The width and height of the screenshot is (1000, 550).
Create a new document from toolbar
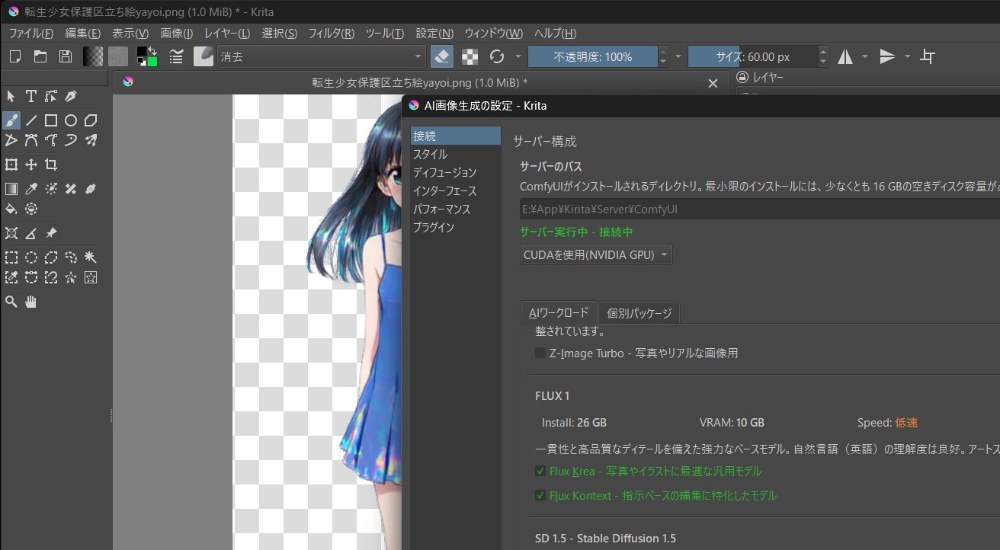point(15,57)
